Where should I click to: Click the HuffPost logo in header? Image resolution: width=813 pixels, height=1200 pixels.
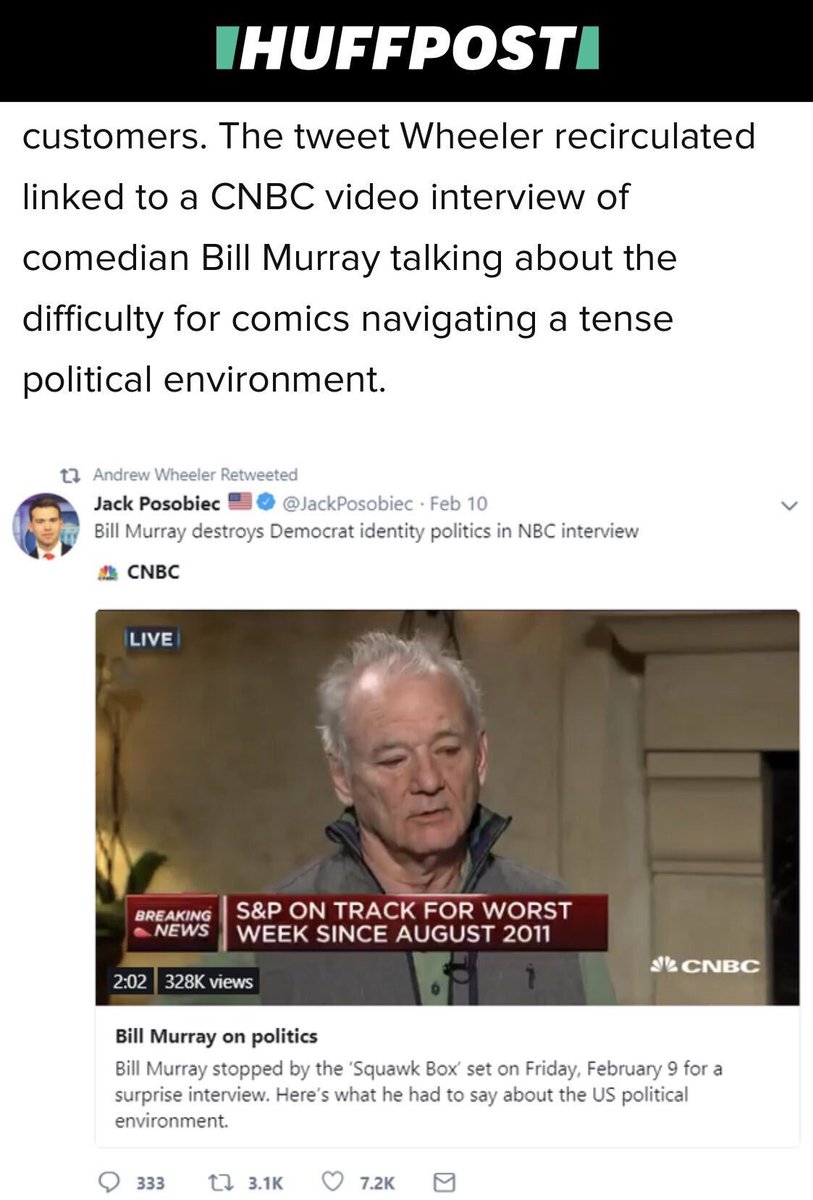pyautogui.click(x=407, y=50)
